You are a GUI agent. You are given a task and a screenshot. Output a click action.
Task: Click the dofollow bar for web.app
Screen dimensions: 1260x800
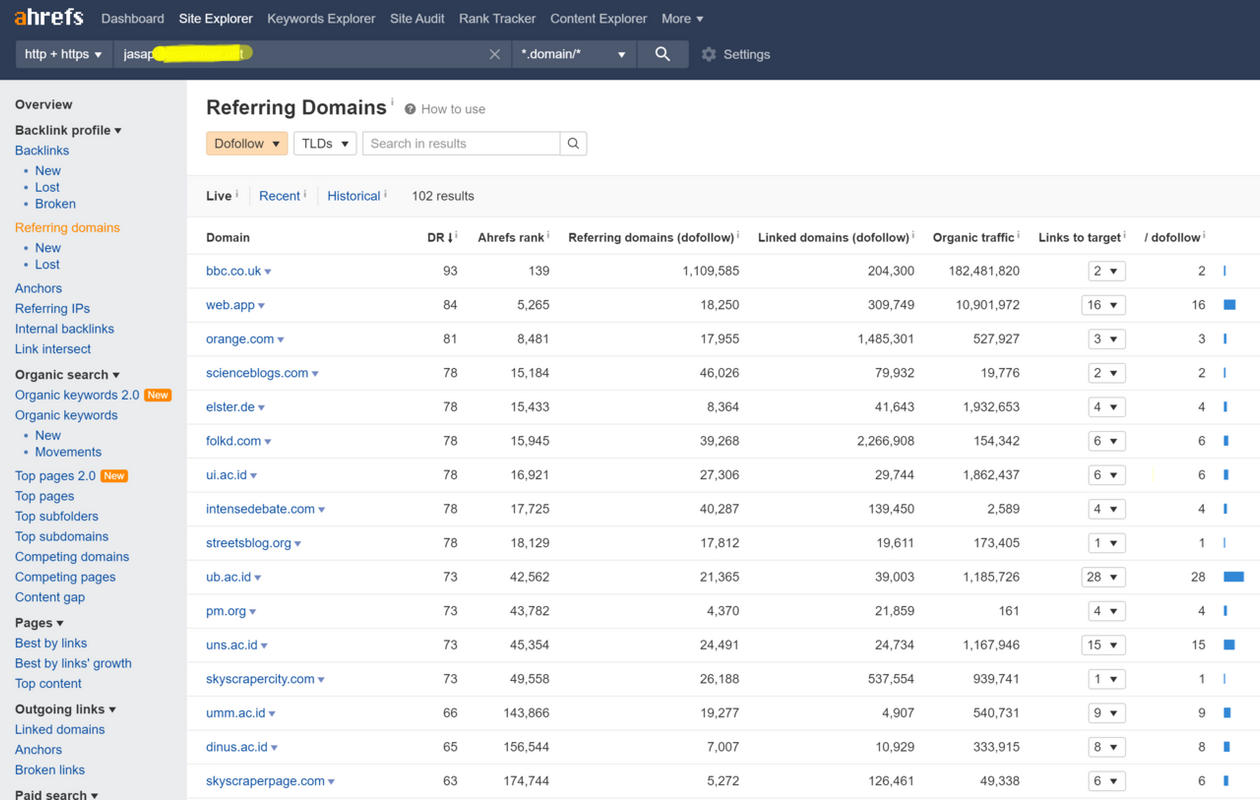tap(1230, 305)
